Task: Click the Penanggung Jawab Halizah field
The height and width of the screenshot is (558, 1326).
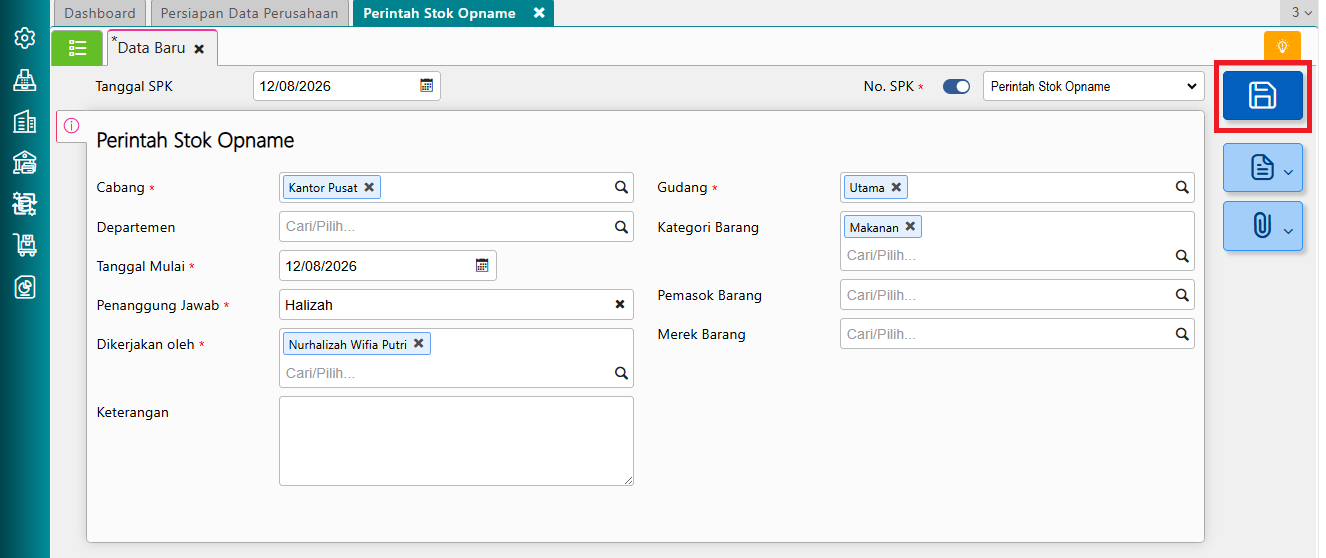Action: click(456, 305)
